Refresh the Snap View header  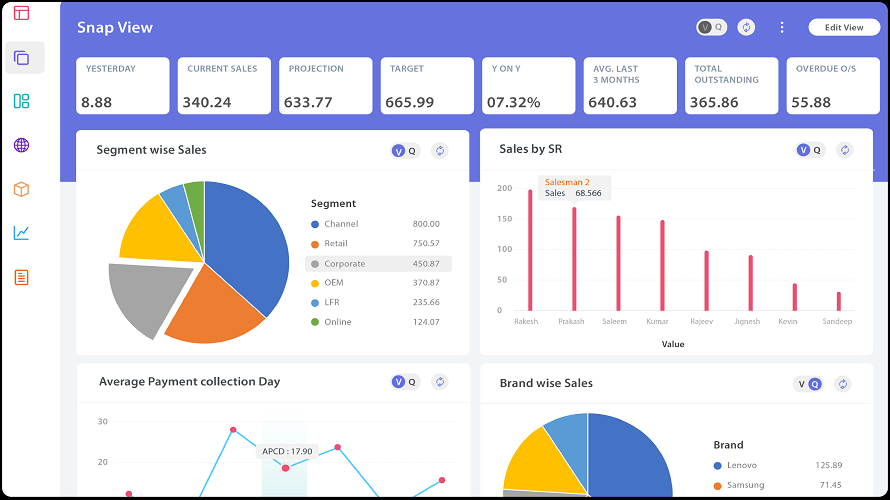[x=746, y=27]
